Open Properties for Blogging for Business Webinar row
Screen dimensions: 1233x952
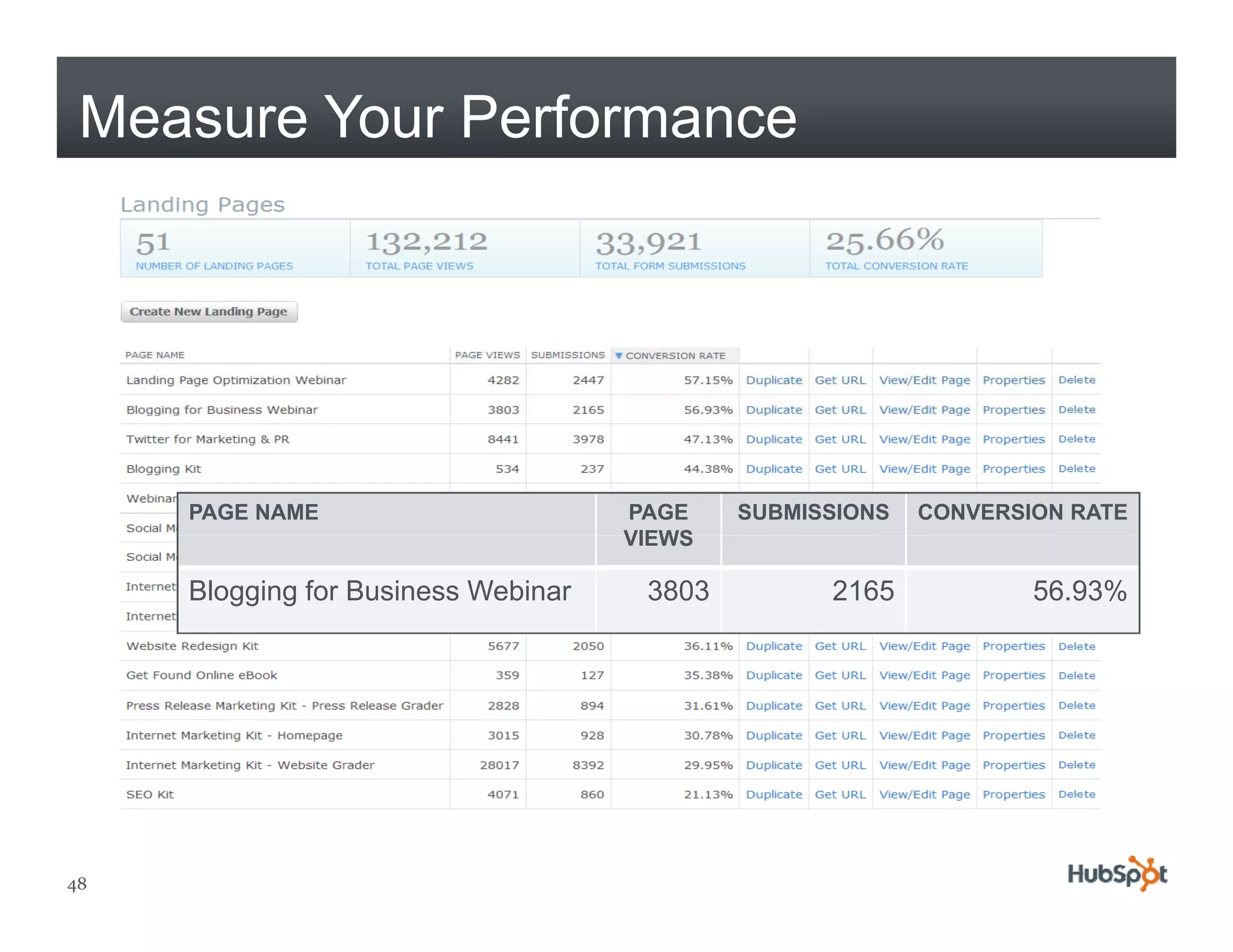[1013, 410]
